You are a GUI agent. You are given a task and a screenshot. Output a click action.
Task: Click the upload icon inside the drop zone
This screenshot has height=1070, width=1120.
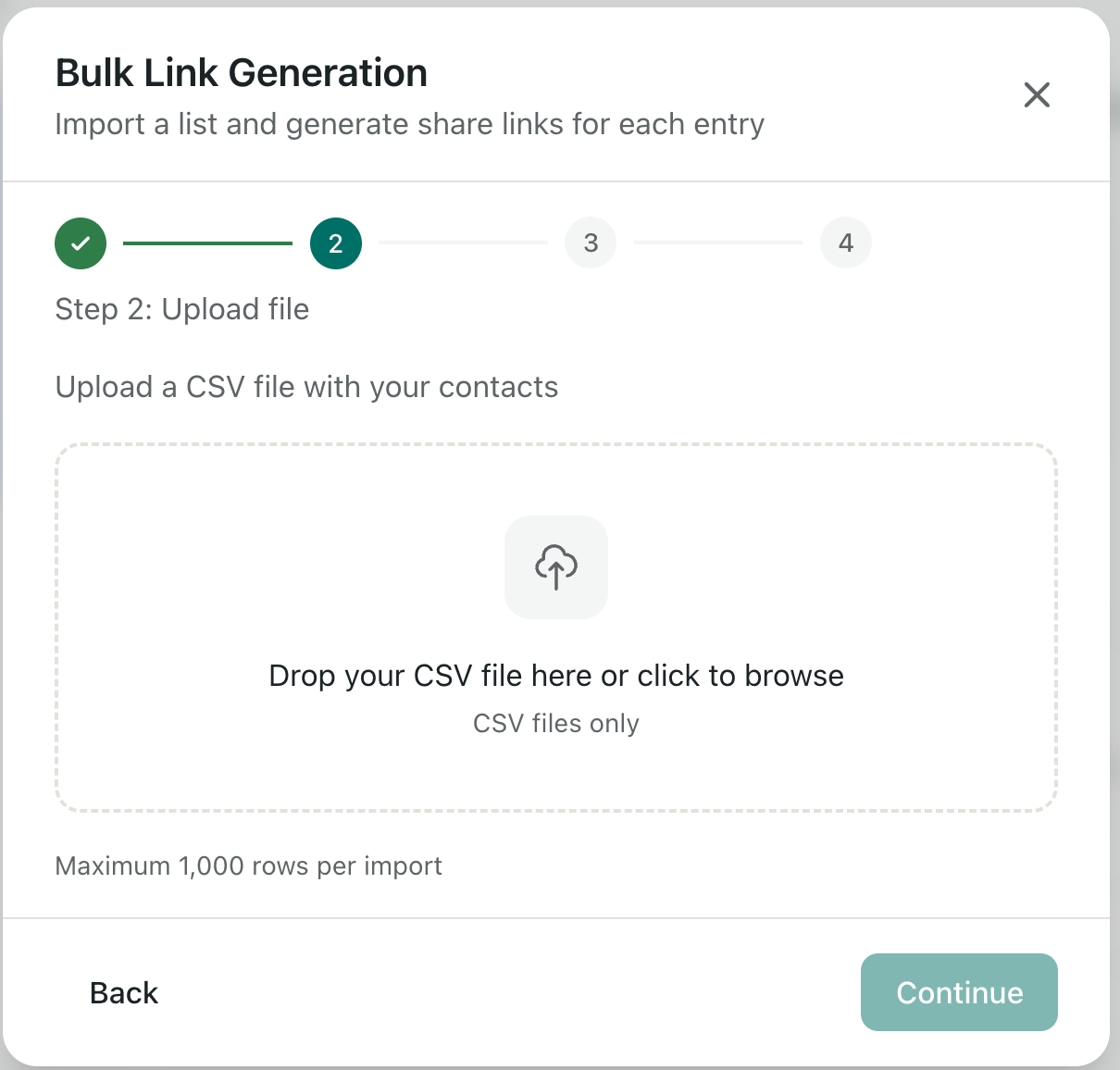click(x=555, y=566)
